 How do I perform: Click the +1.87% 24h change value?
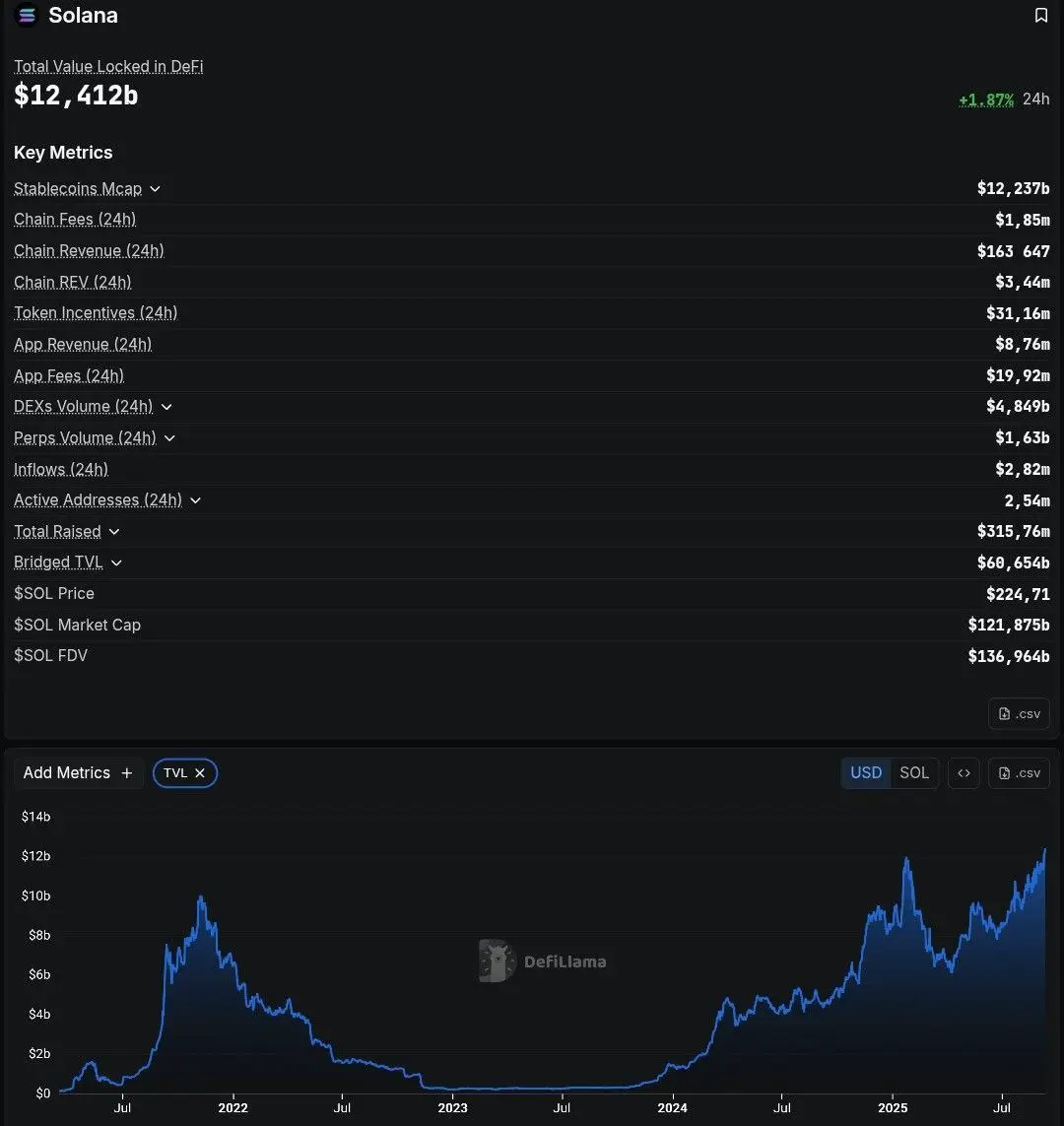[x=986, y=99]
